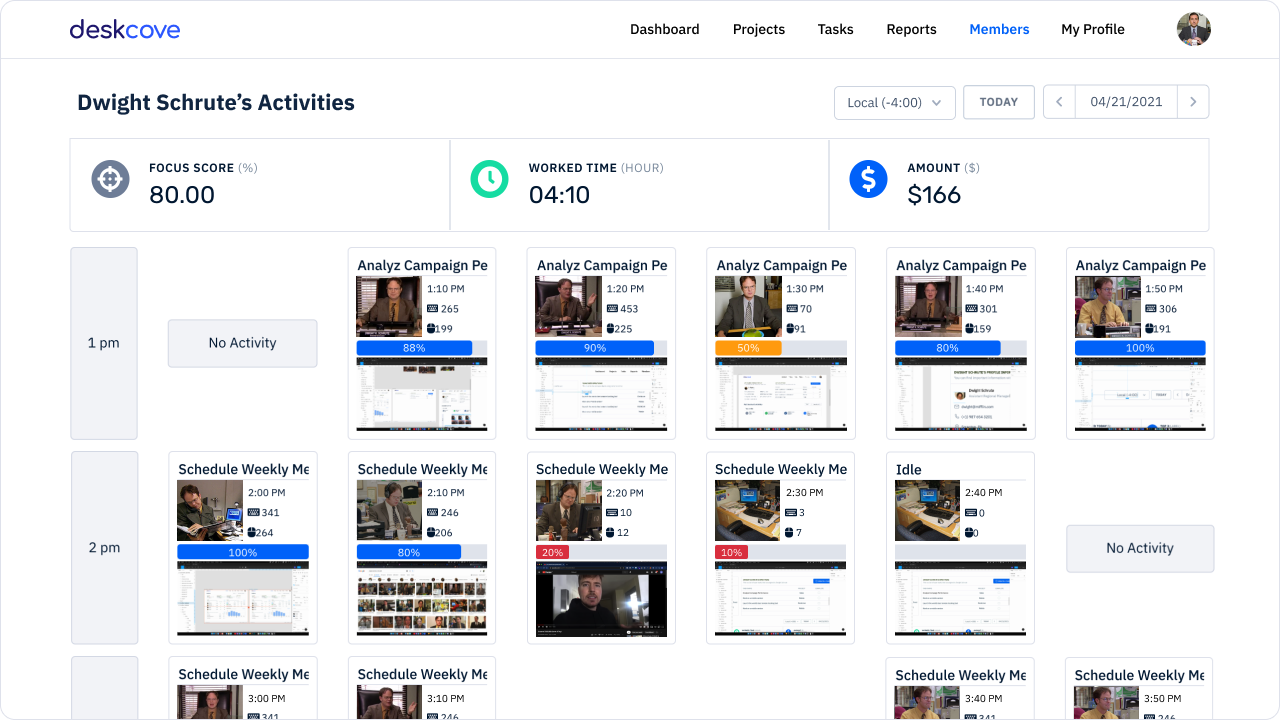Go to the previous day with left chevron
Screen dimensions: 1280x720
tap(1060, 102)
